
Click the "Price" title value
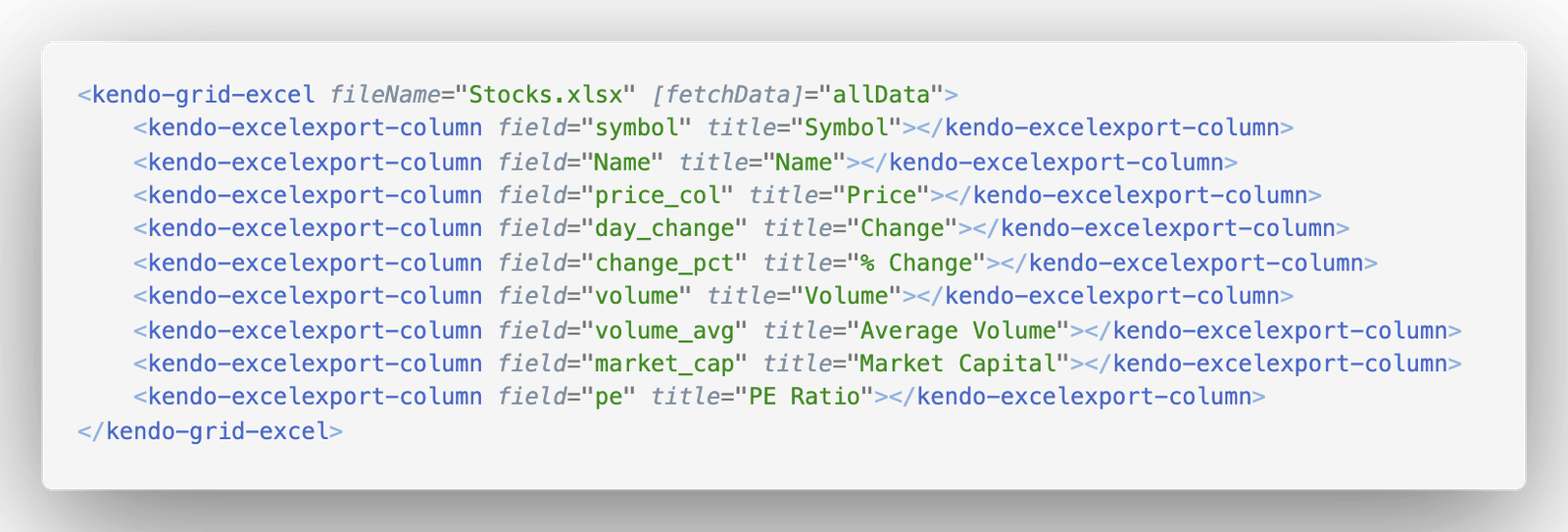[882, 195]
